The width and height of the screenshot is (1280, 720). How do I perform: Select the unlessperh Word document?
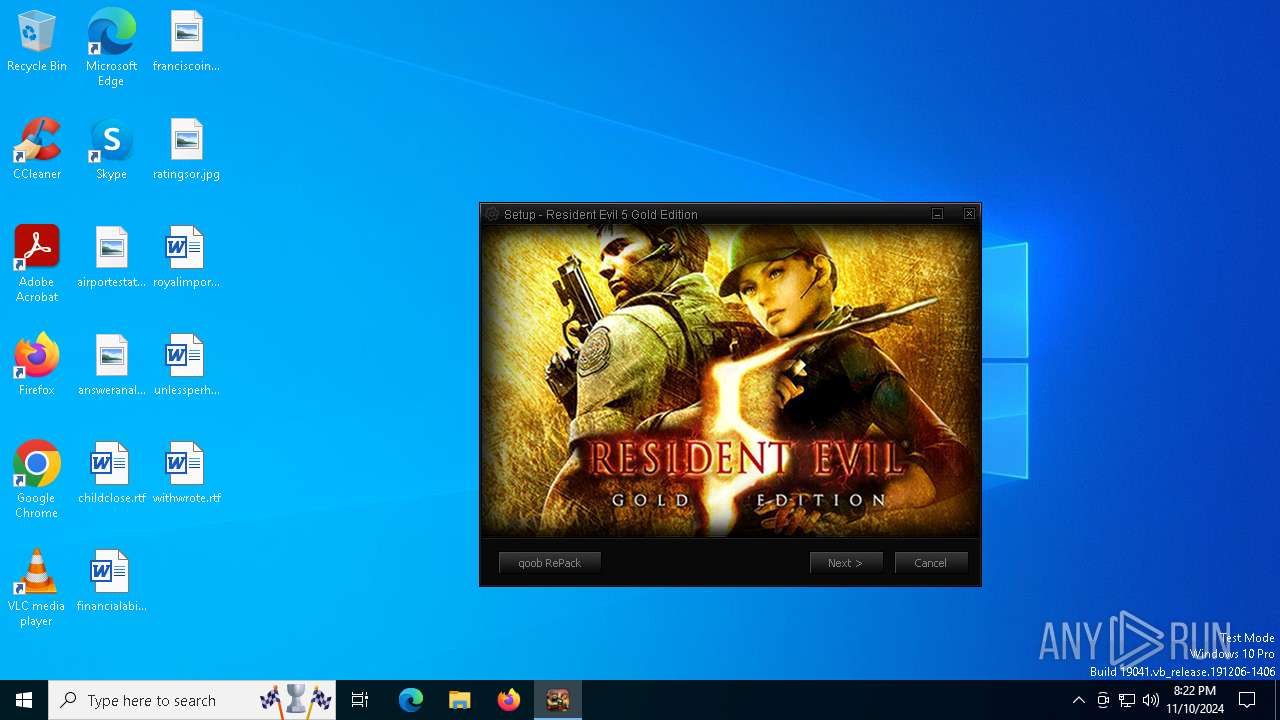point(186,366)
